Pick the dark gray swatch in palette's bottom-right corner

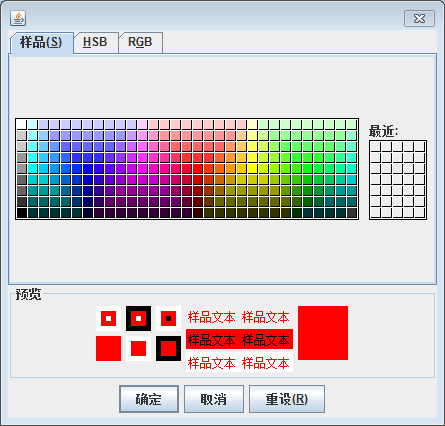(x=352, y=213)
